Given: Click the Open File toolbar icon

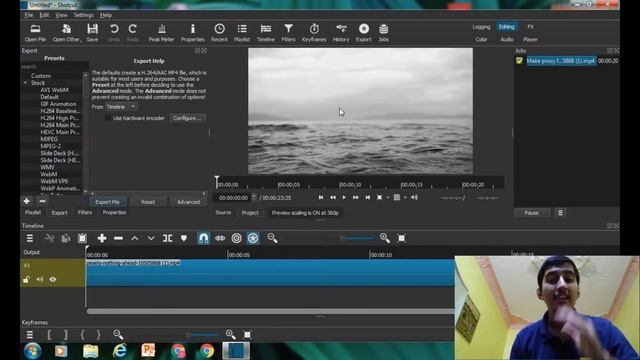Looking at the screenshot, I should [x=35, y=33].
